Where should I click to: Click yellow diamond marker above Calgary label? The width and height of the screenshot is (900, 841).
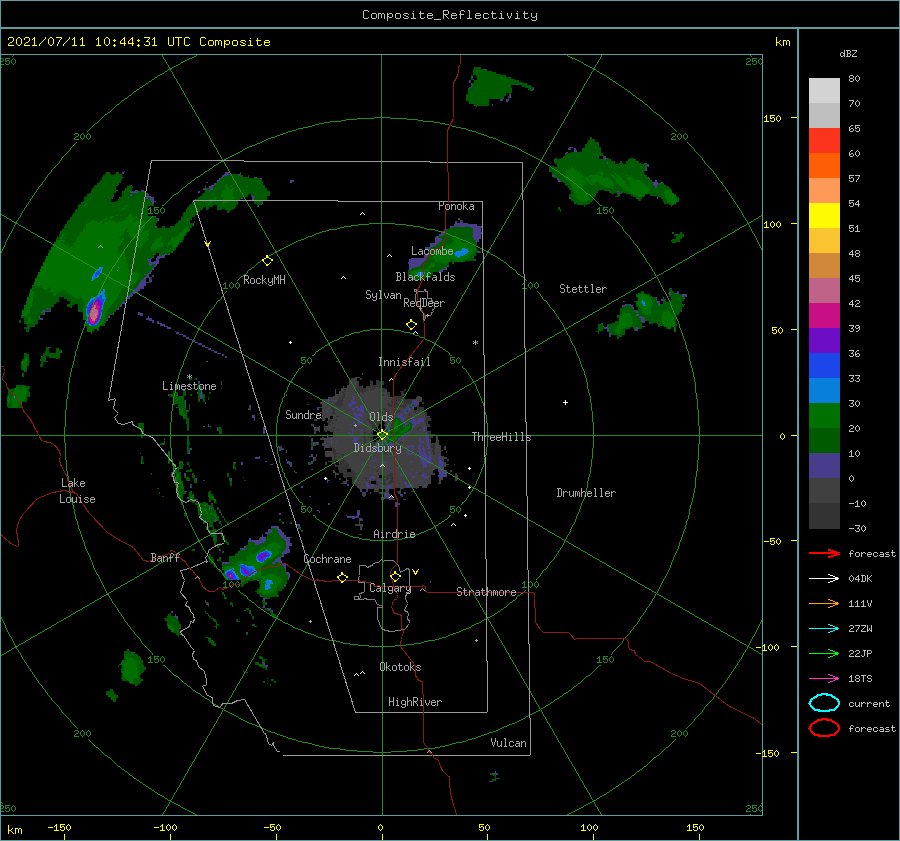click(x=395, y=576)
